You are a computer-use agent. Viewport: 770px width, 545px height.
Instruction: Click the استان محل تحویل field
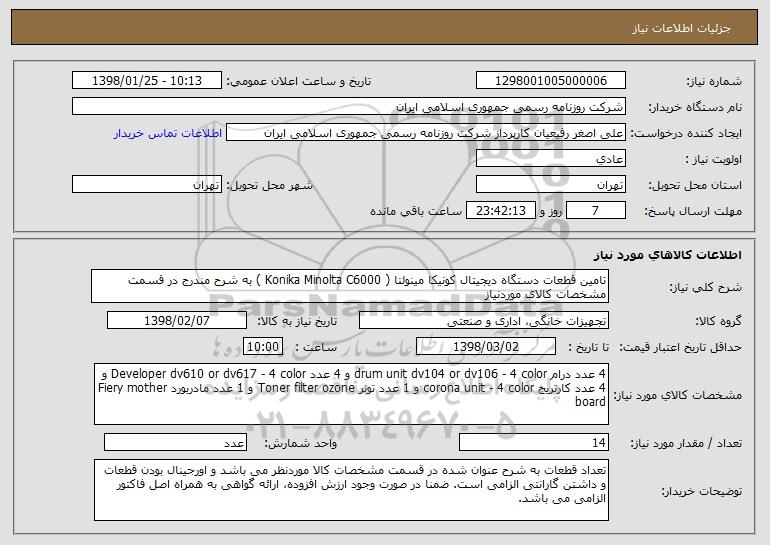coord(550,185)
